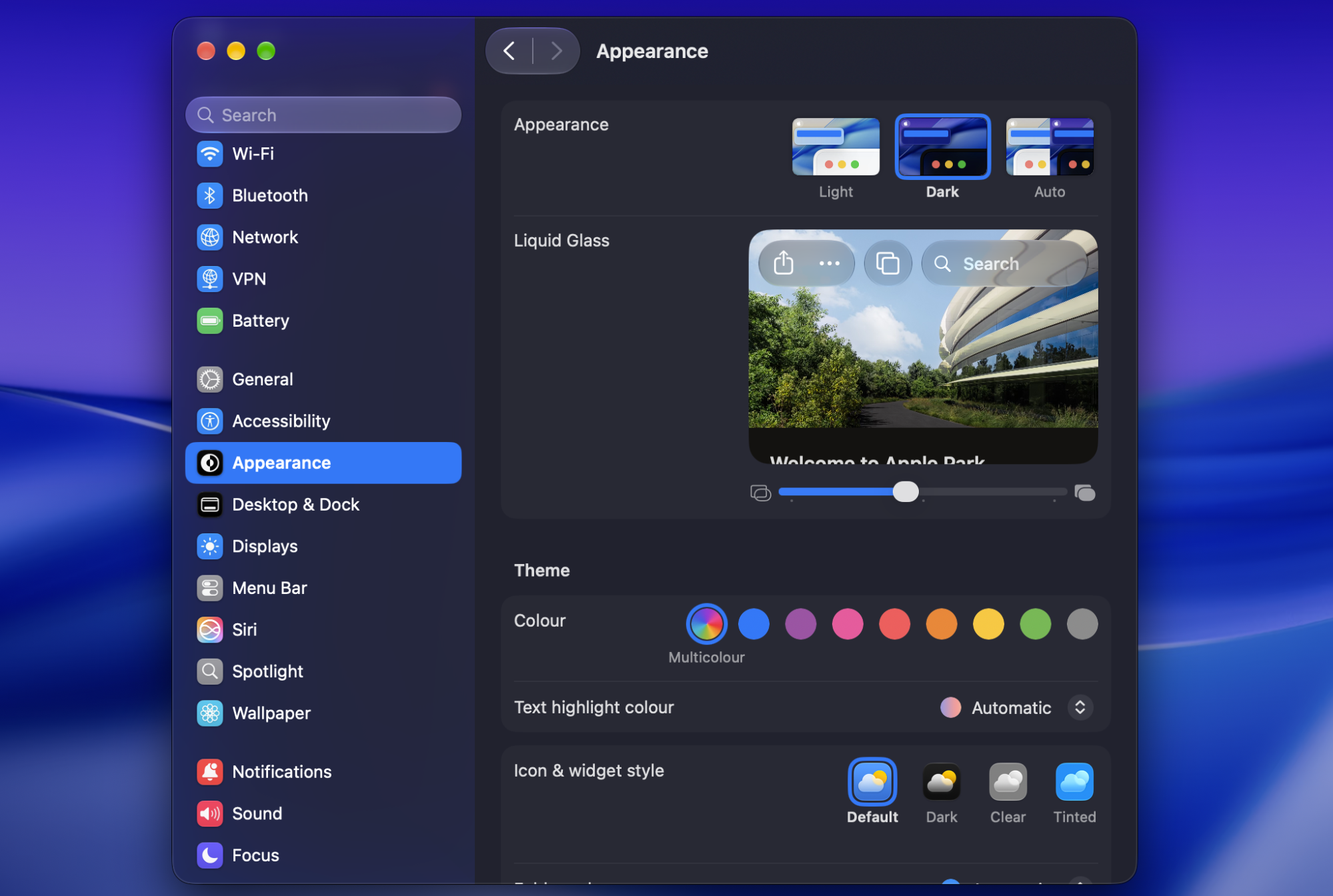Click the Battery sidebar icon

pyautogui.click(x=210, y=321)
